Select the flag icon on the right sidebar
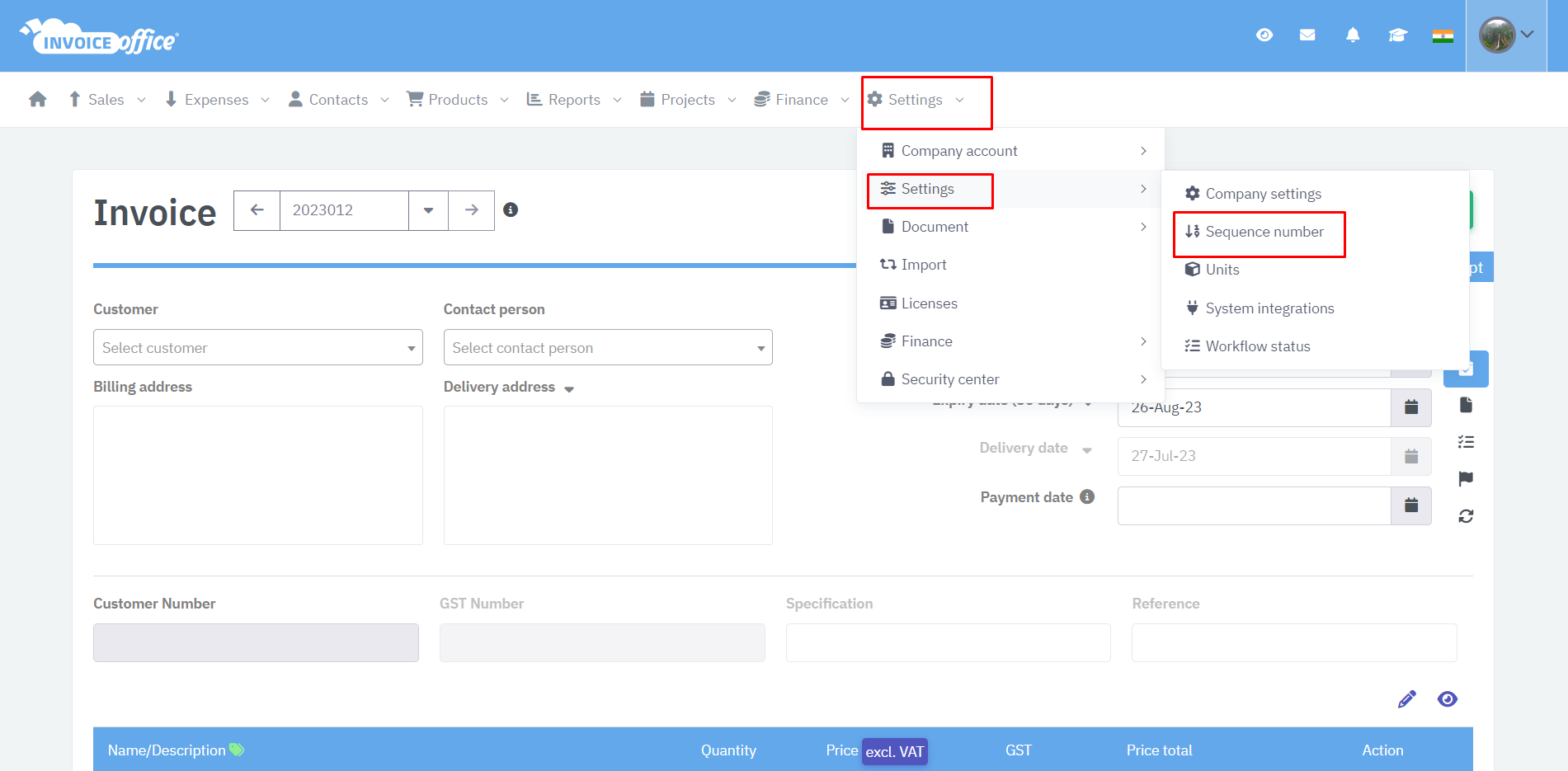1568x771 pixels. tap(1466, 478)
